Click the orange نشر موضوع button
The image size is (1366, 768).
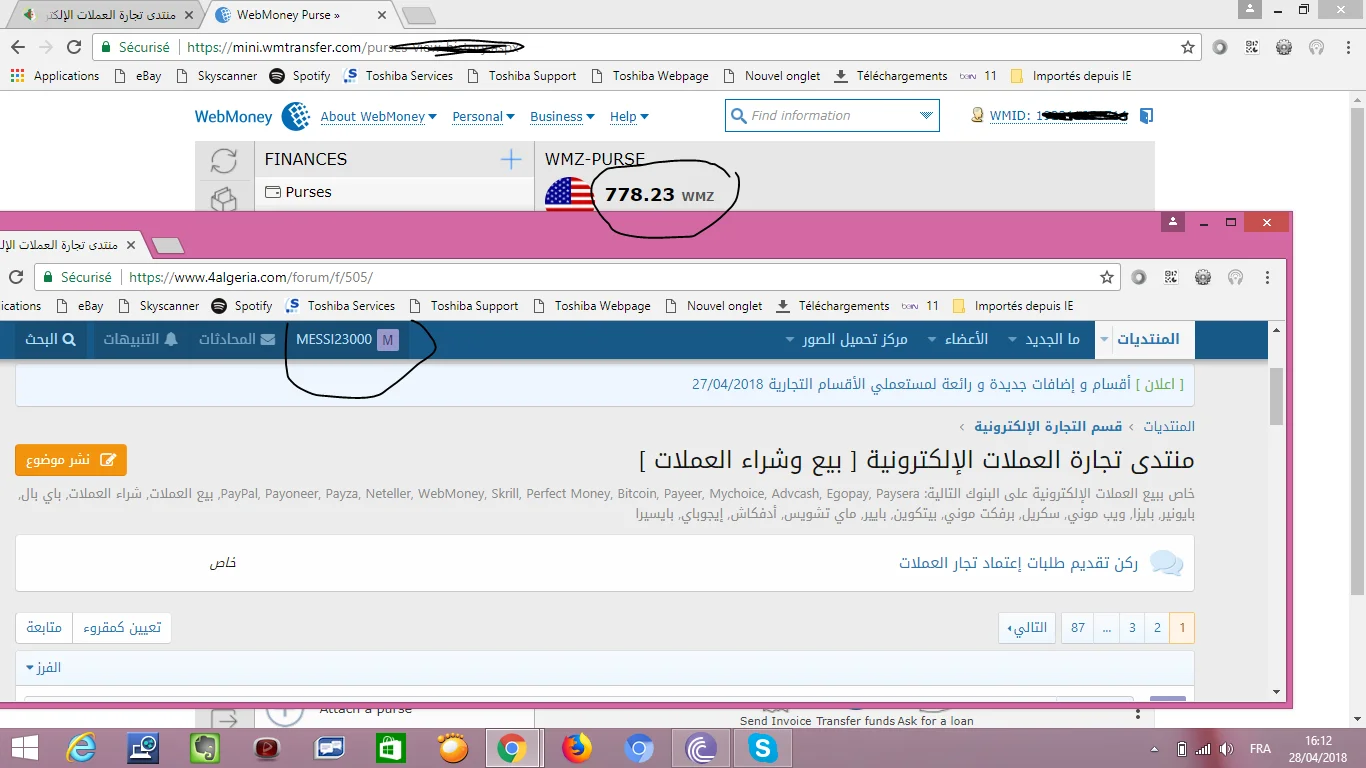coord(71,460)
